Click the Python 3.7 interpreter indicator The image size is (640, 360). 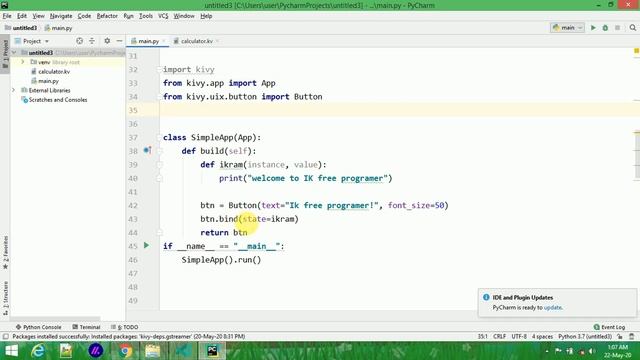pos(584,336)
